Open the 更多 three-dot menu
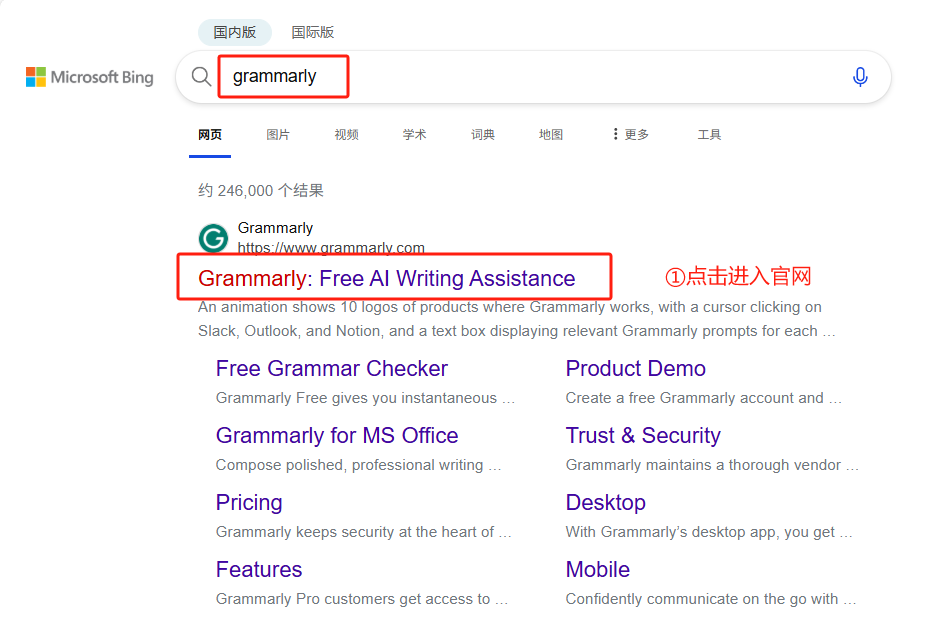 (x=630, y=135)
